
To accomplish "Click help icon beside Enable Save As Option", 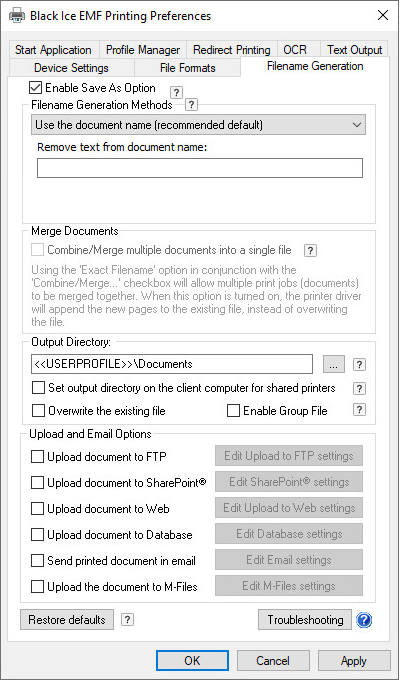I will click(176, 92).
